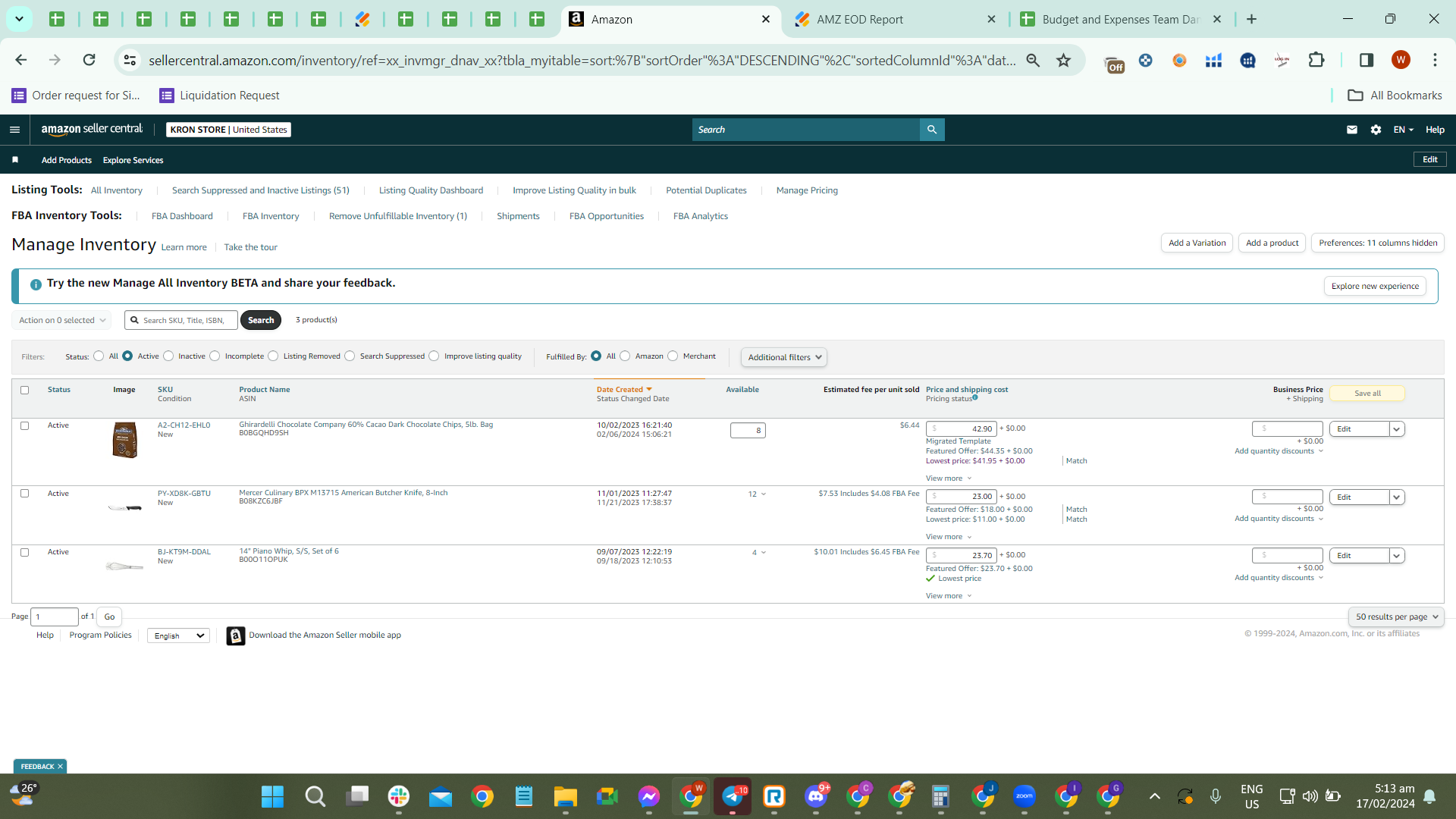Open Action on 0 selected dropdown
This screenshot has height=819, width=1456.
tap(61, 320)
